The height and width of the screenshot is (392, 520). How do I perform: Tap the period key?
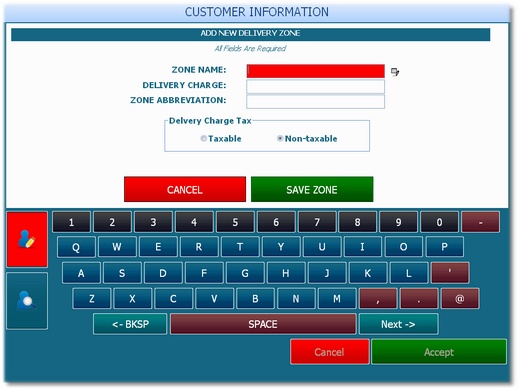(419, 298)
